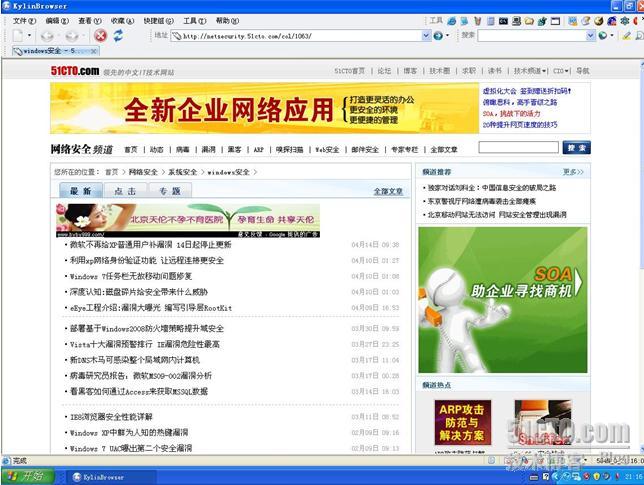Screen dimensions: 644x485
Task: Click the blue 搜索 button
Action: pos(577,147)
